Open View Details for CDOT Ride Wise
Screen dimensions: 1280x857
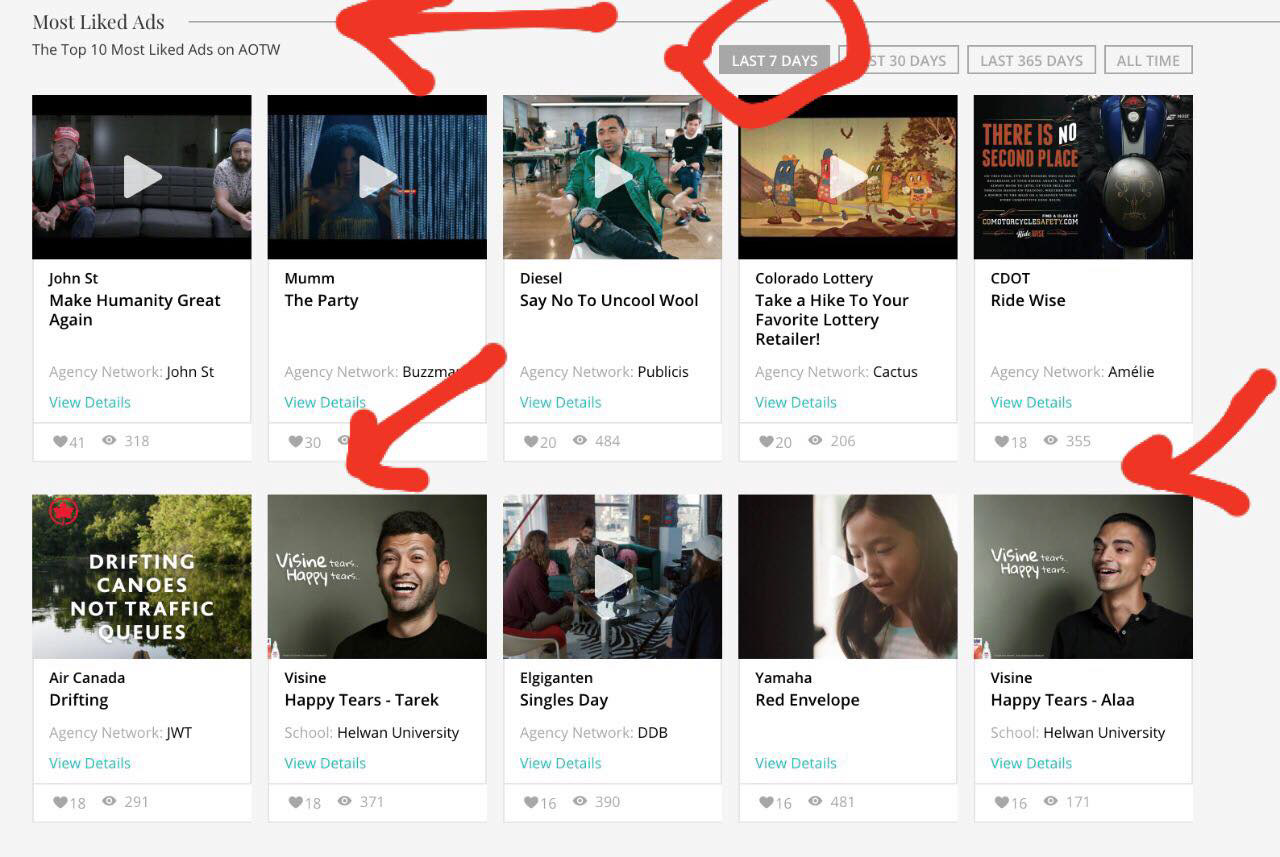click(x=1031, y=402)
